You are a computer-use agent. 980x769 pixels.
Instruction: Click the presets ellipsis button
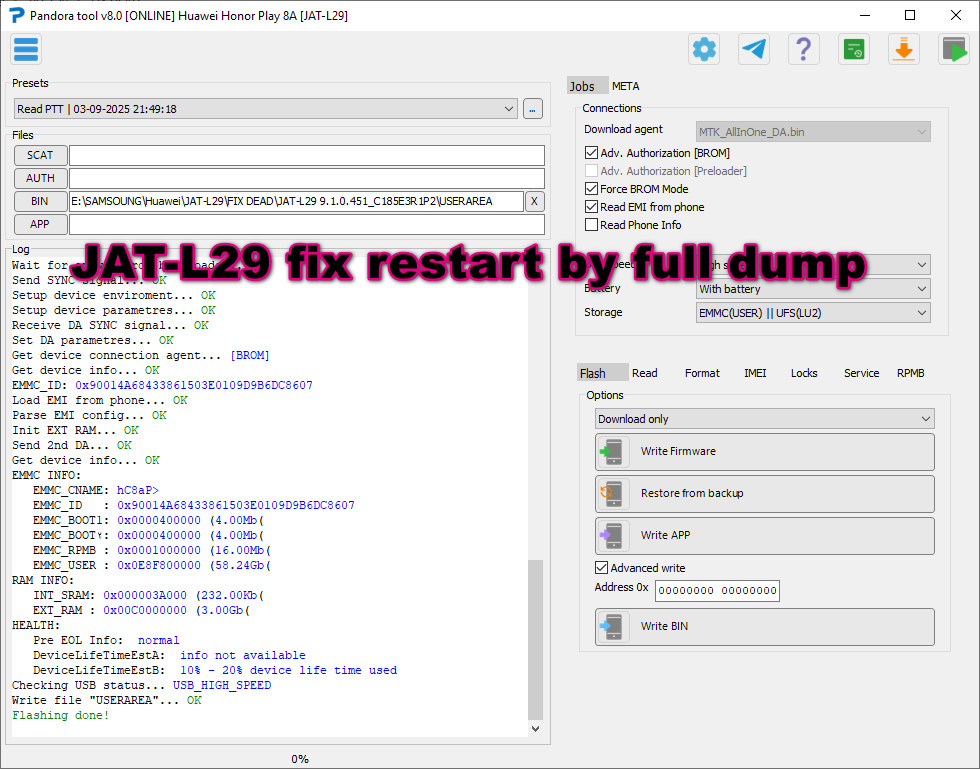532,109
